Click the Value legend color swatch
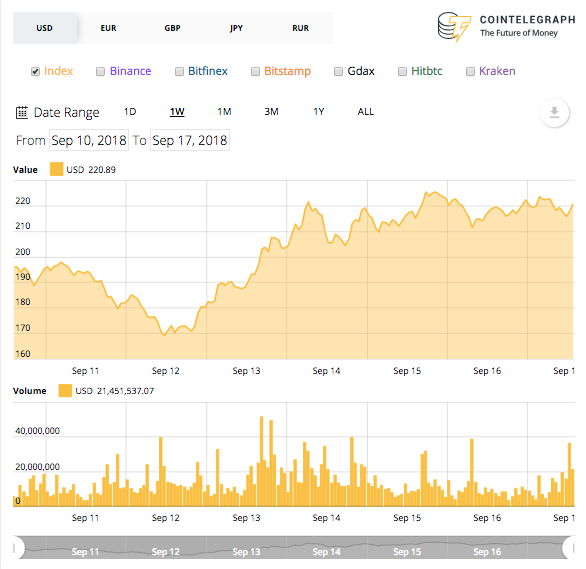Screen dimensions: 586x569 [56, 169]
